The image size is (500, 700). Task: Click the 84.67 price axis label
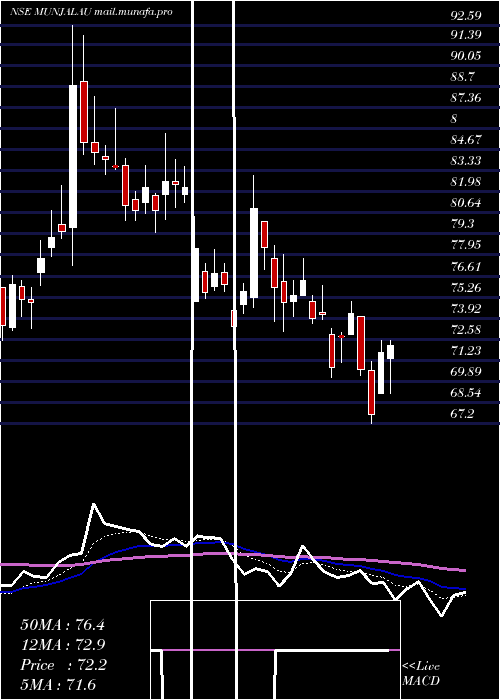[x=466, y=140]
